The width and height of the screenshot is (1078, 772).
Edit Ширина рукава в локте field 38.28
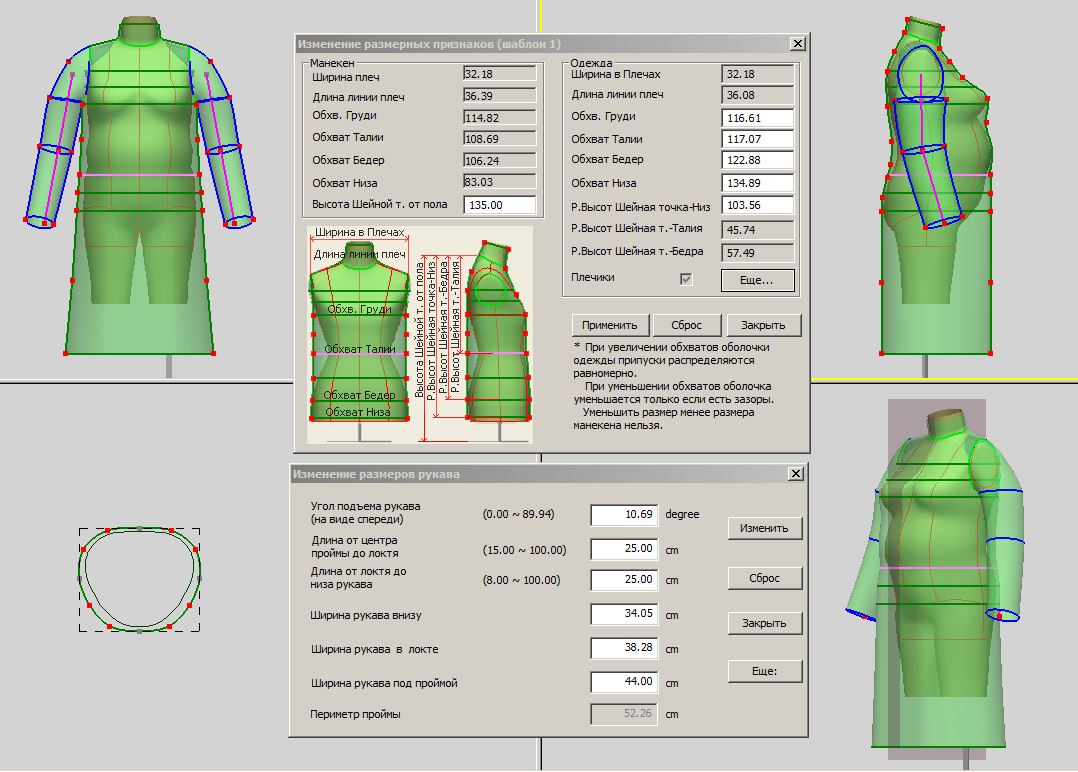click(x=624, y=648)
